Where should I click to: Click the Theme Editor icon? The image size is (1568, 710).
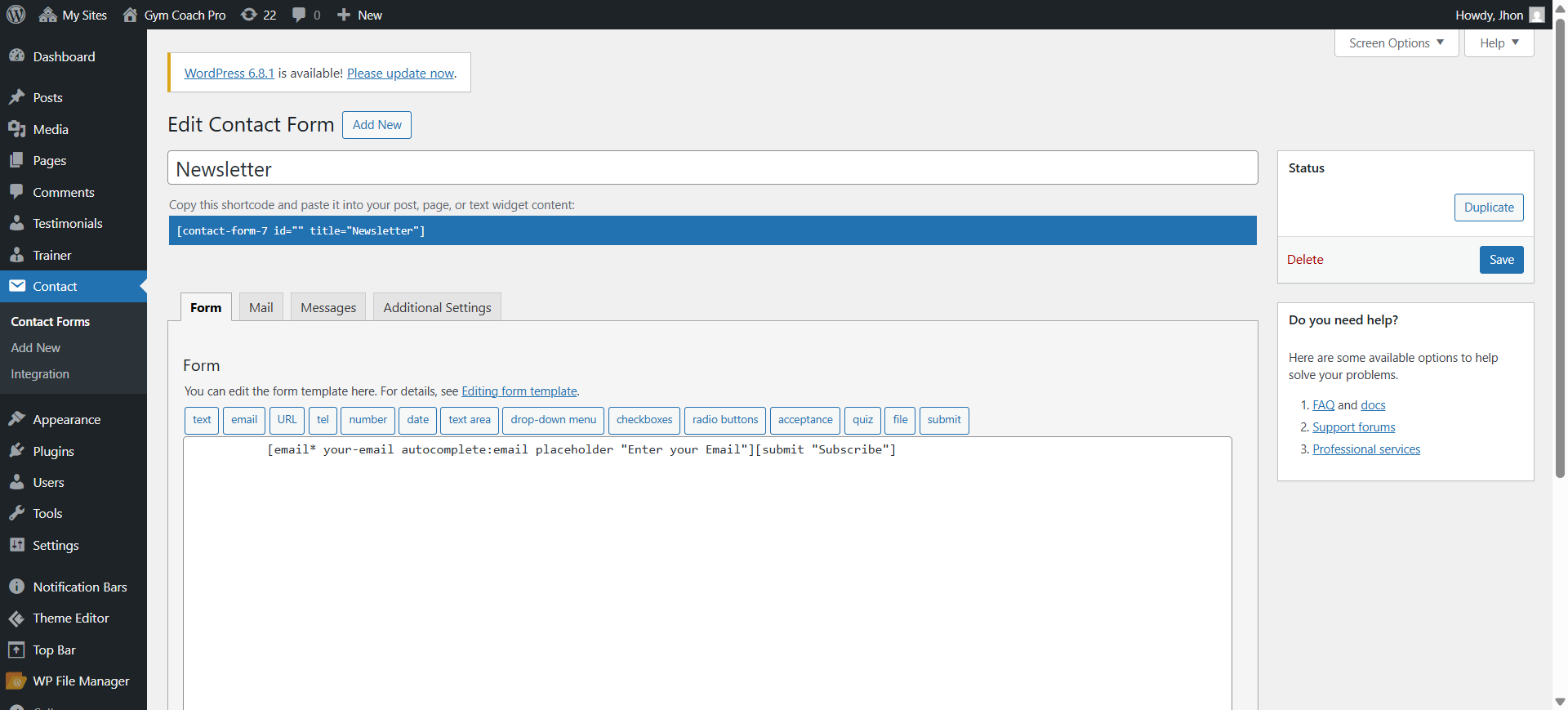click(x=16, y=618)
